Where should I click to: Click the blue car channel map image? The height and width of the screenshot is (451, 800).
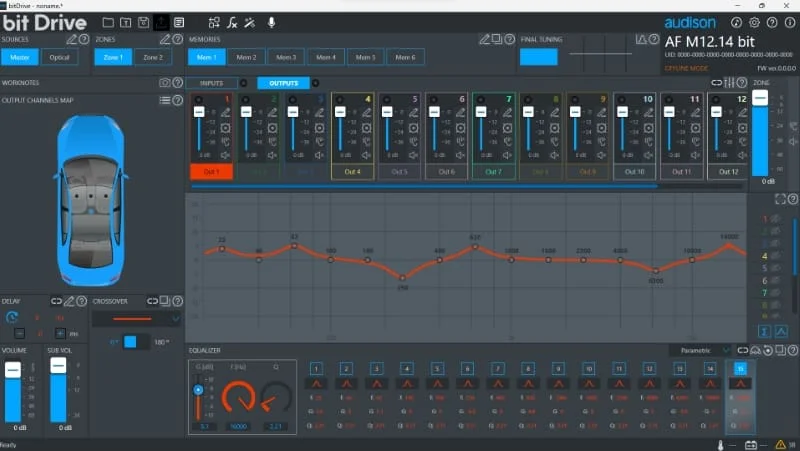pos(91,200)
